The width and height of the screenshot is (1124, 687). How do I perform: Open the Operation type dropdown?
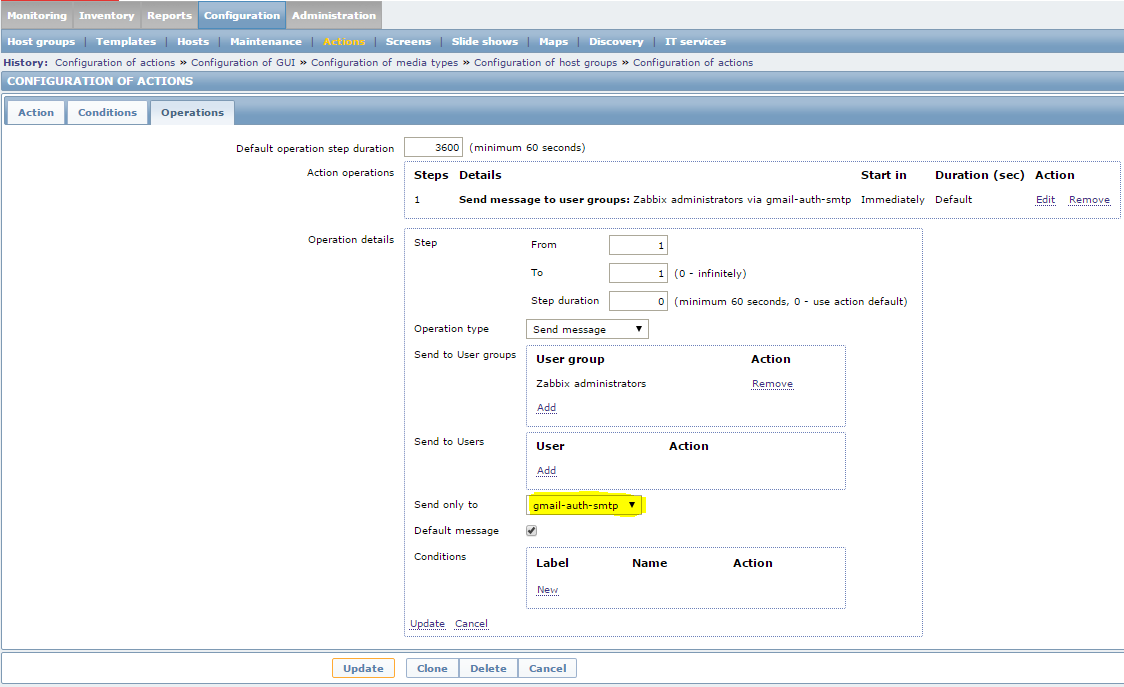(586, 328)
